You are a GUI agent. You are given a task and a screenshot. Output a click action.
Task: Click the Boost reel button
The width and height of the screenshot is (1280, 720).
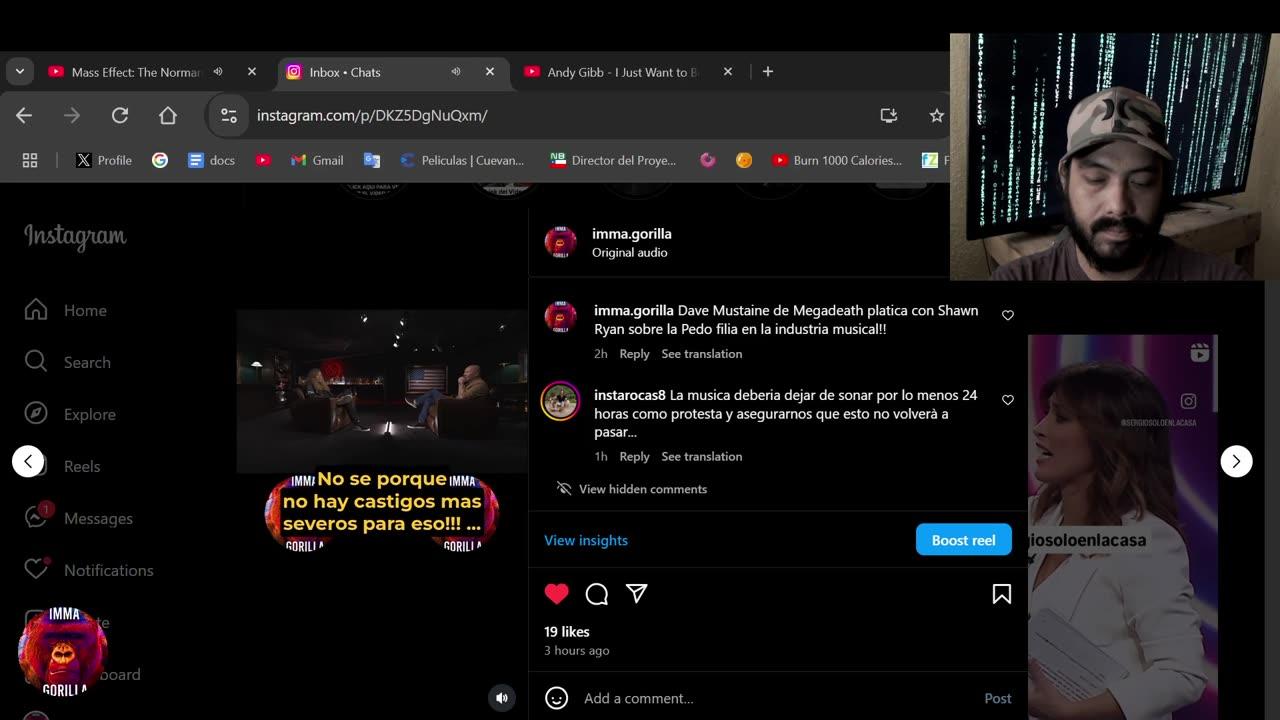tap(964, 540)
